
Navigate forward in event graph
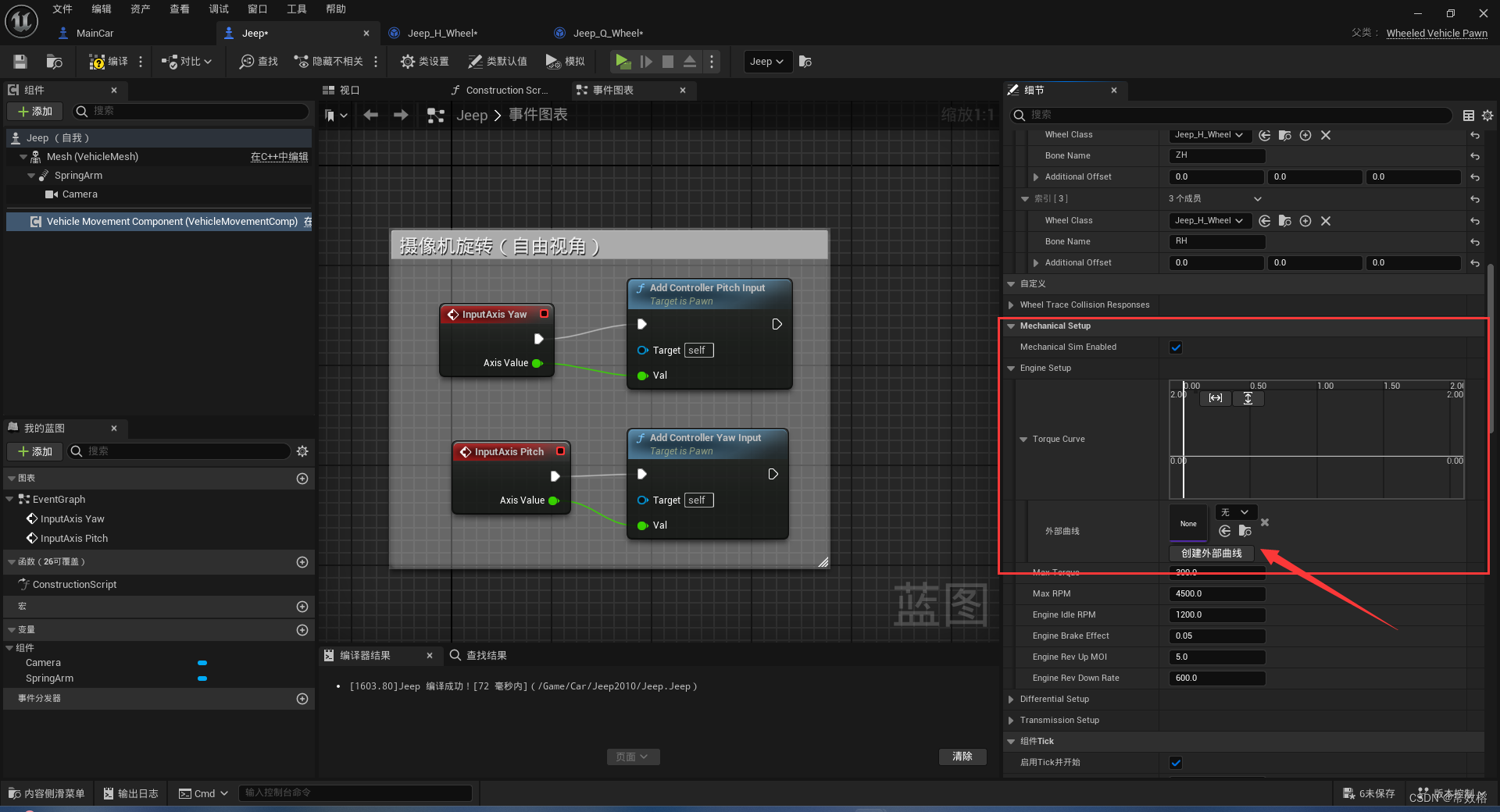click(401, 115)
